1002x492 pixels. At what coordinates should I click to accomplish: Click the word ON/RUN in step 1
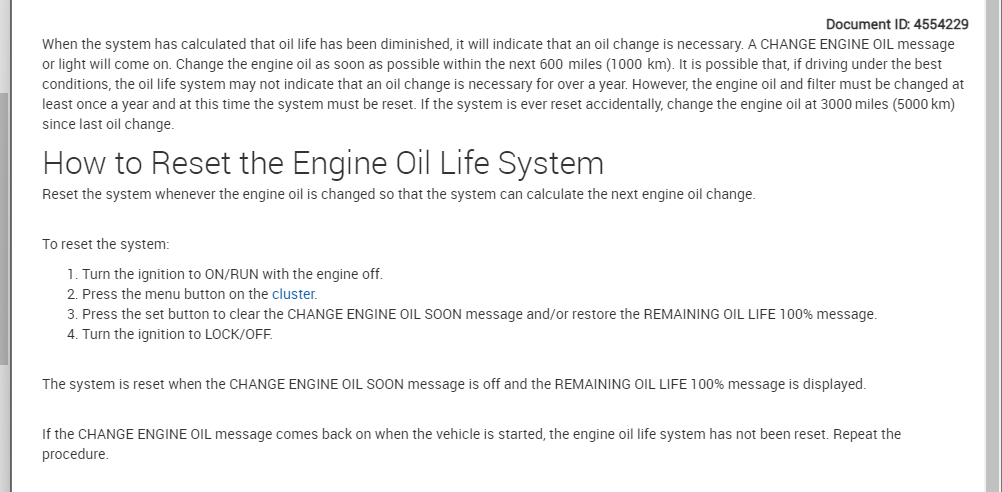[205, 274]
